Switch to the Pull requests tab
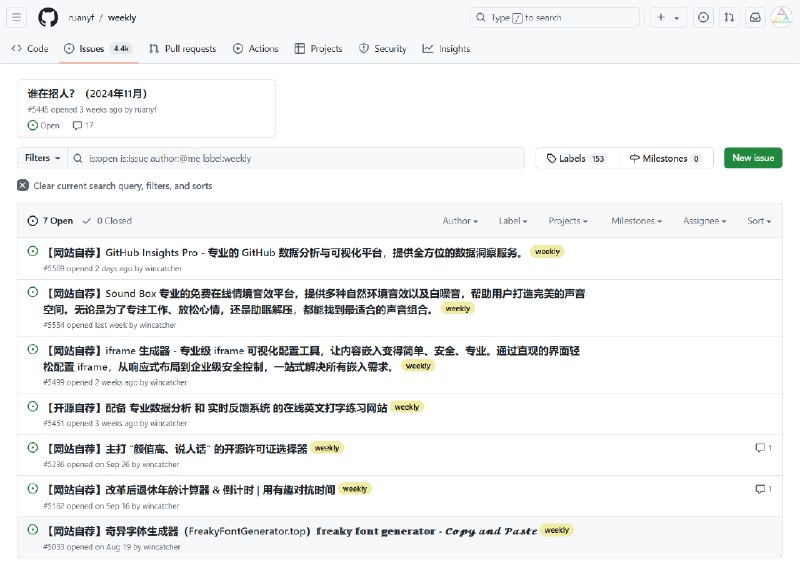The image size is (800, 569). 183,48
